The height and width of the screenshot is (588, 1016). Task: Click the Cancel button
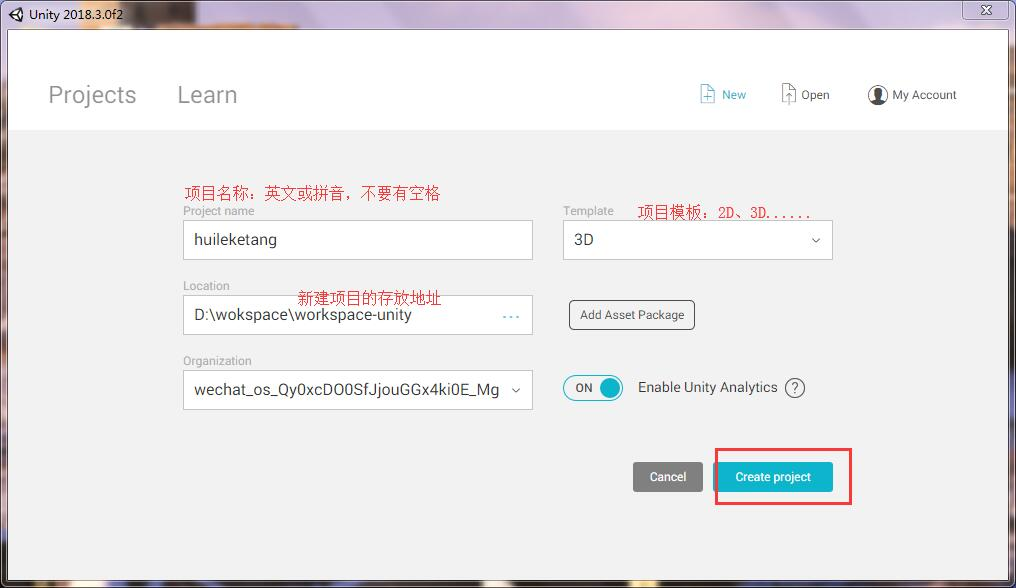click(x=667, y=477)
